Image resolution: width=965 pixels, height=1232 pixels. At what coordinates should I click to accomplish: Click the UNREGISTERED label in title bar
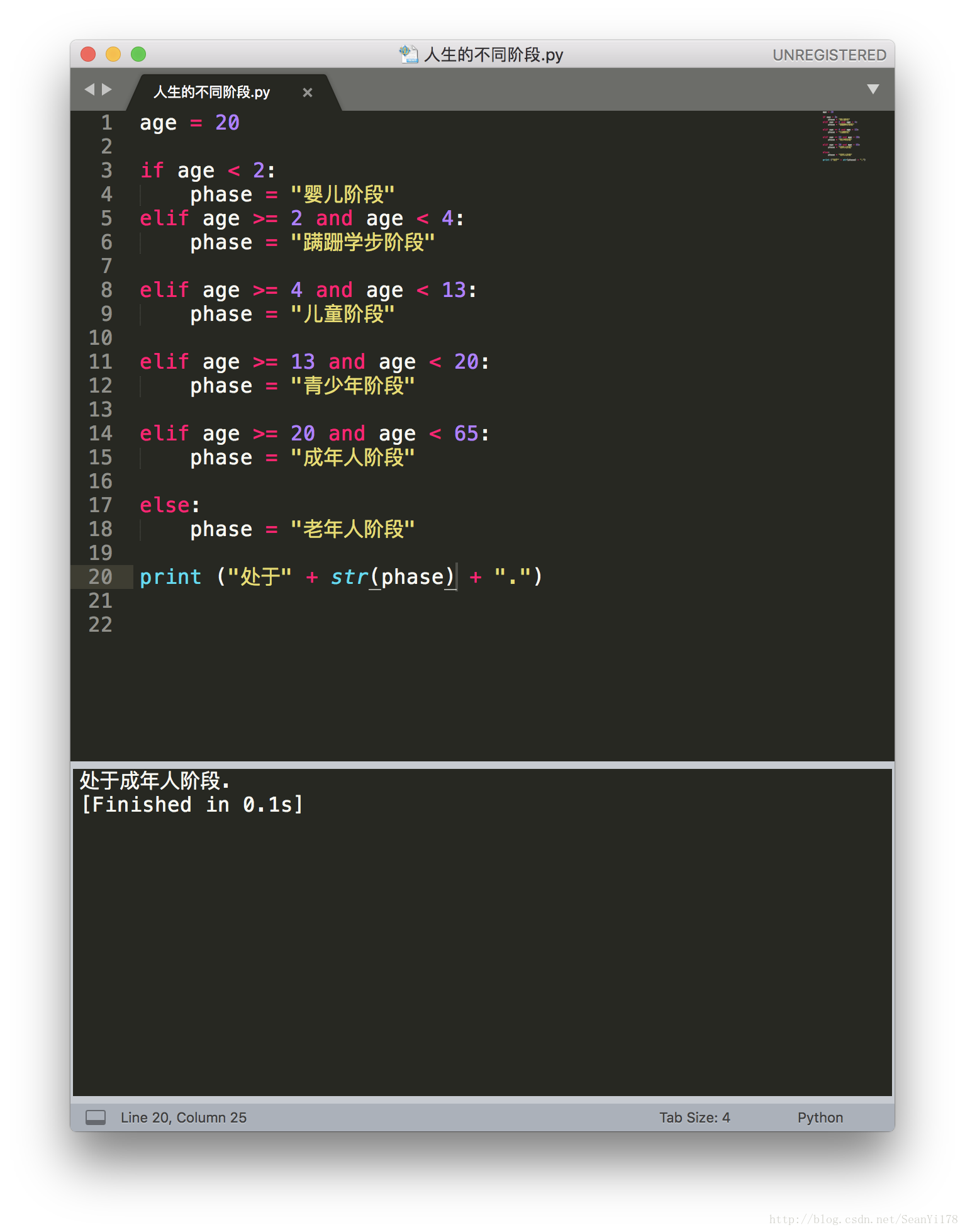point(829,55)
